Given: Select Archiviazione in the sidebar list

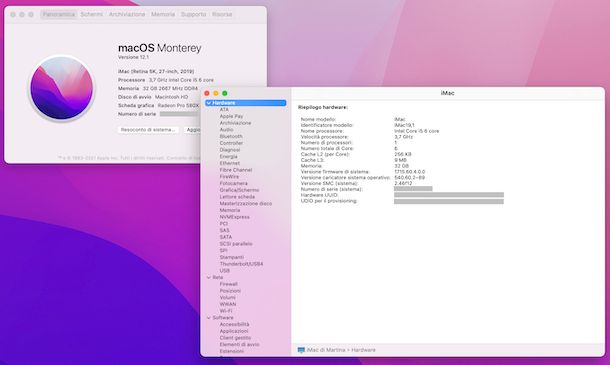Looking at the screenshot, I should click(235, 123).
